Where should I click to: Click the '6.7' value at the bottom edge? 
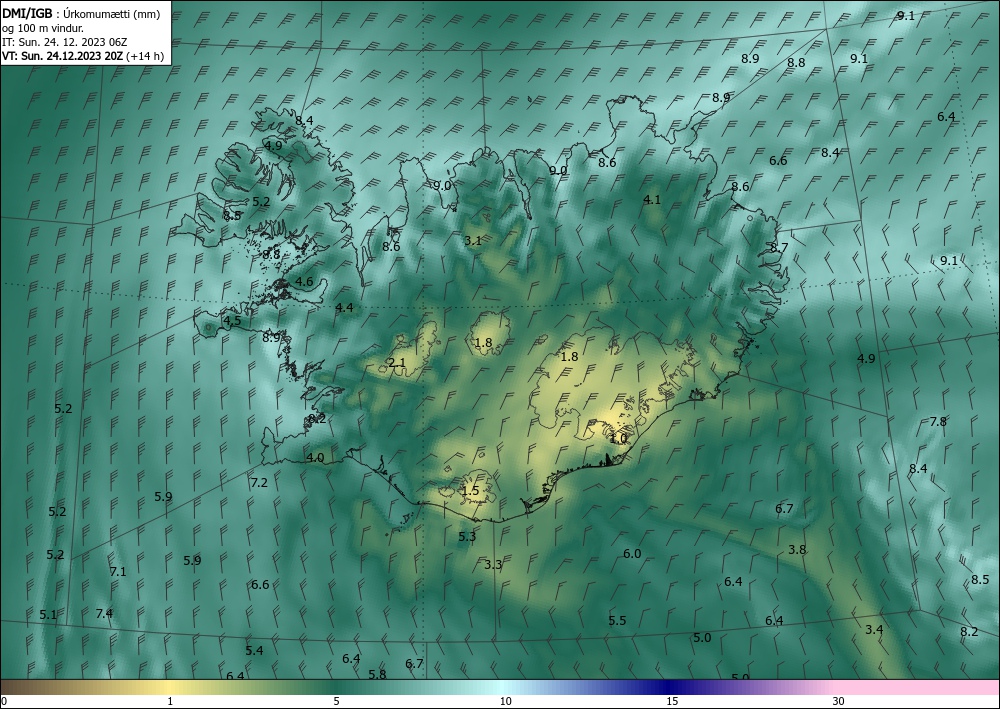click(415, 664)
